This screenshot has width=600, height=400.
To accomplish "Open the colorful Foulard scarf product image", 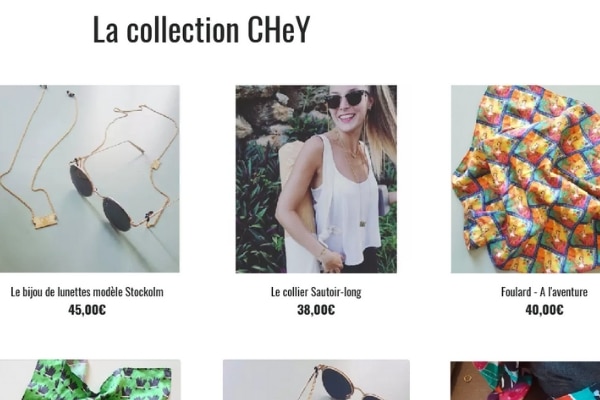I will 525,179.
